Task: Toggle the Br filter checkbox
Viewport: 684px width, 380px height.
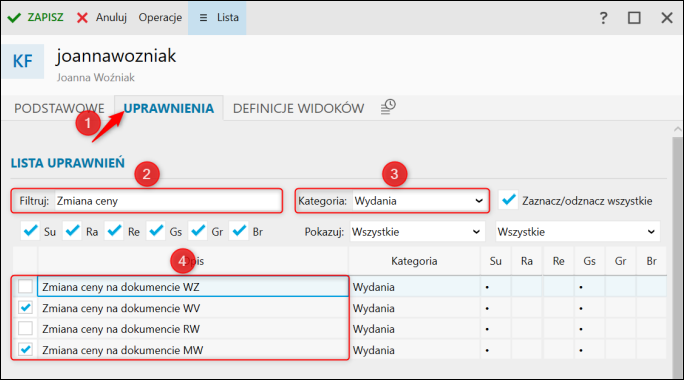Action: pyautogui.click(x=239, y=231)
